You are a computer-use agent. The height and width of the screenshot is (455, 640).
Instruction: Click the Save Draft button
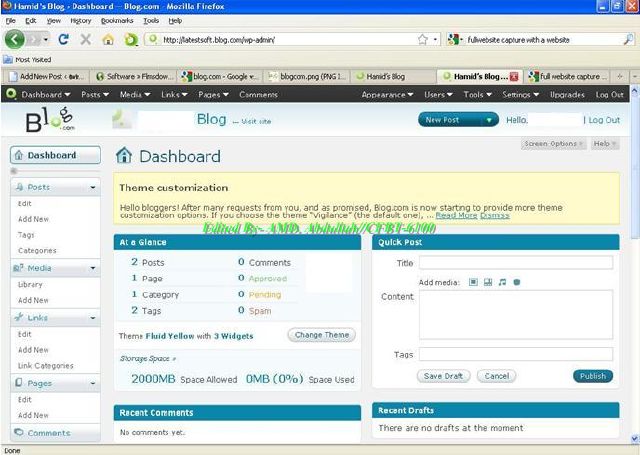(x=443, y=376)
